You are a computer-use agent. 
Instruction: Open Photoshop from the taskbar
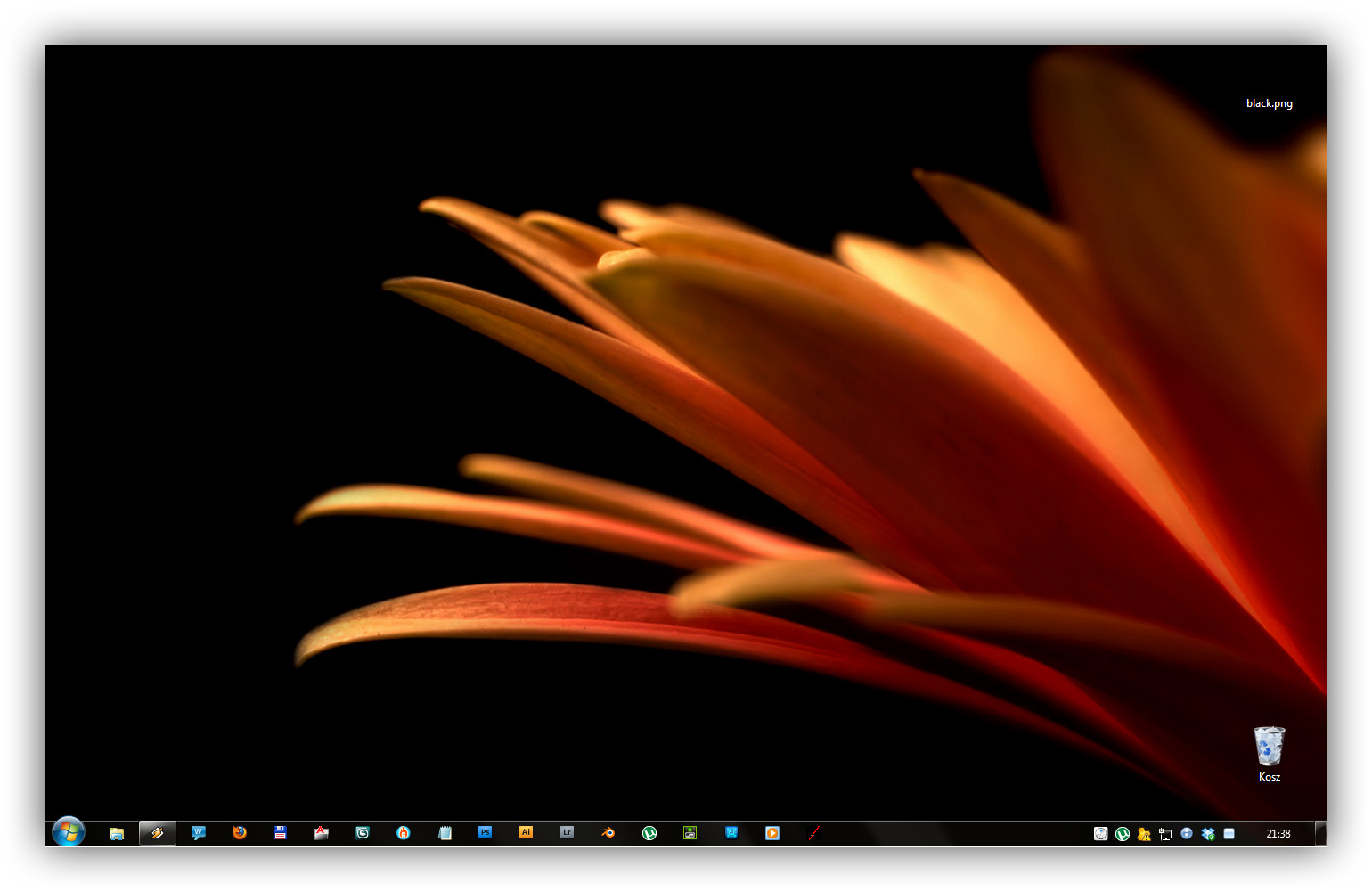click(x=486, y=833)
